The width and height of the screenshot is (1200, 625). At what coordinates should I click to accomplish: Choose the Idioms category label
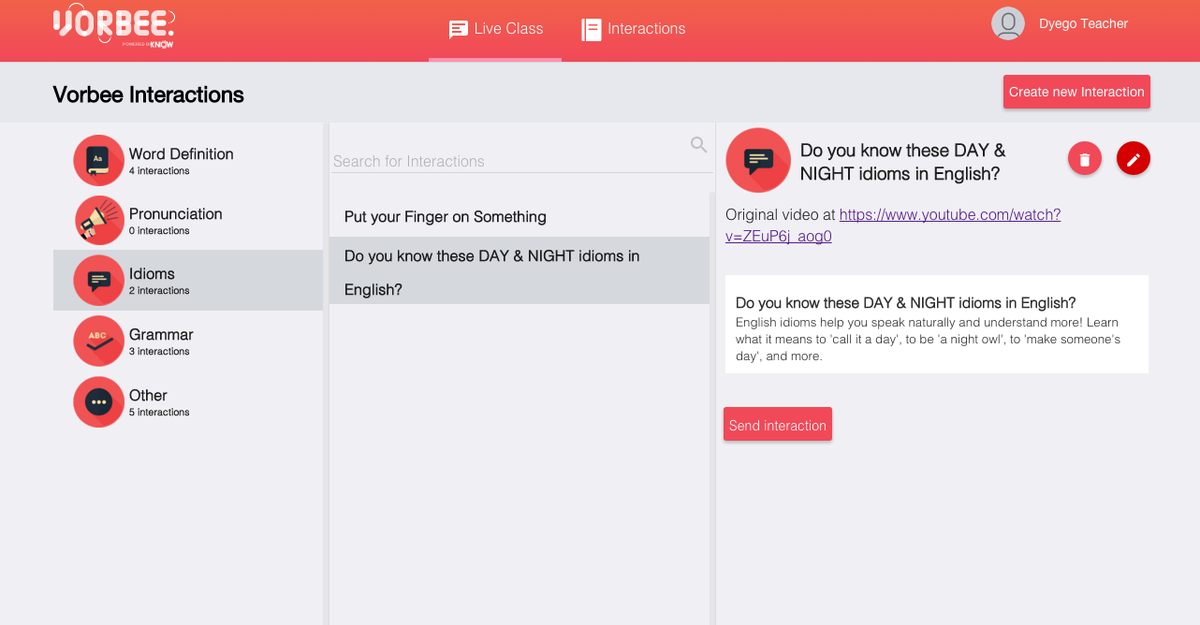[152, 274]
